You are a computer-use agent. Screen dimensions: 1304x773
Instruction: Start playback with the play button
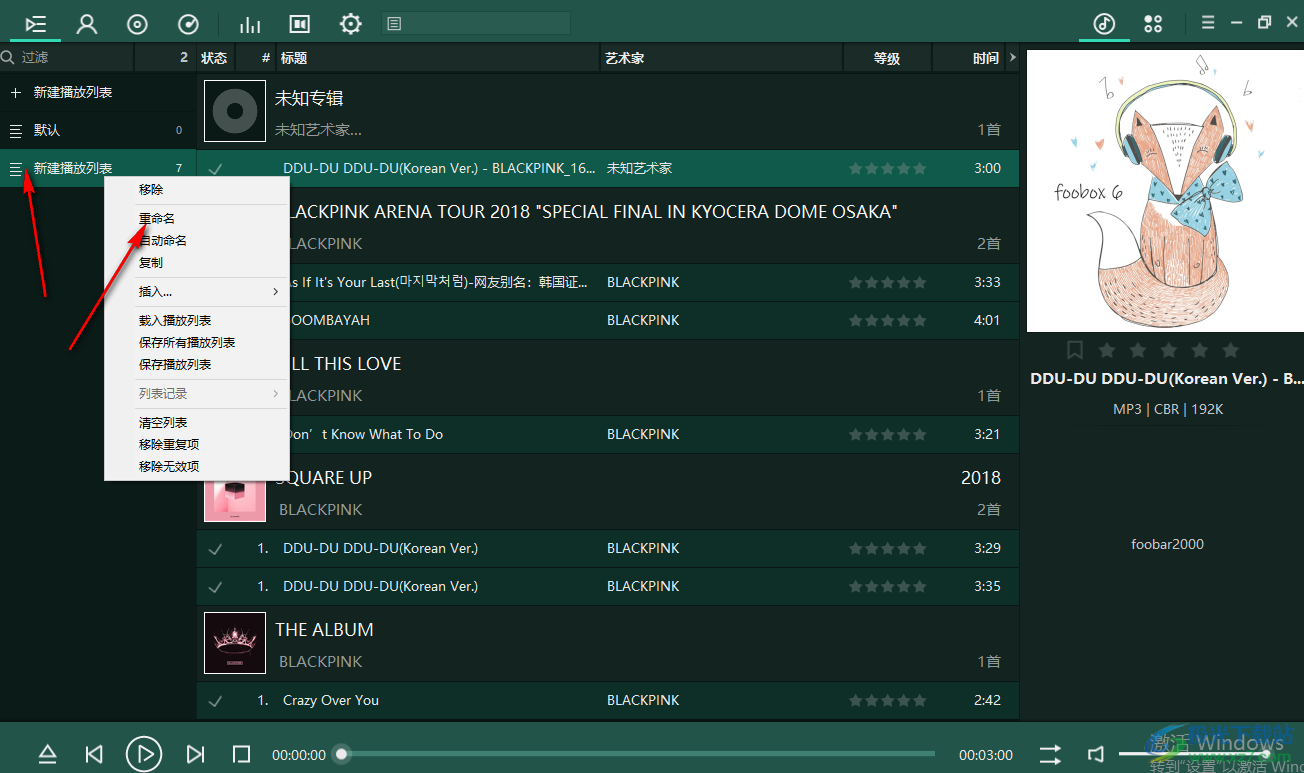[144, 754]
